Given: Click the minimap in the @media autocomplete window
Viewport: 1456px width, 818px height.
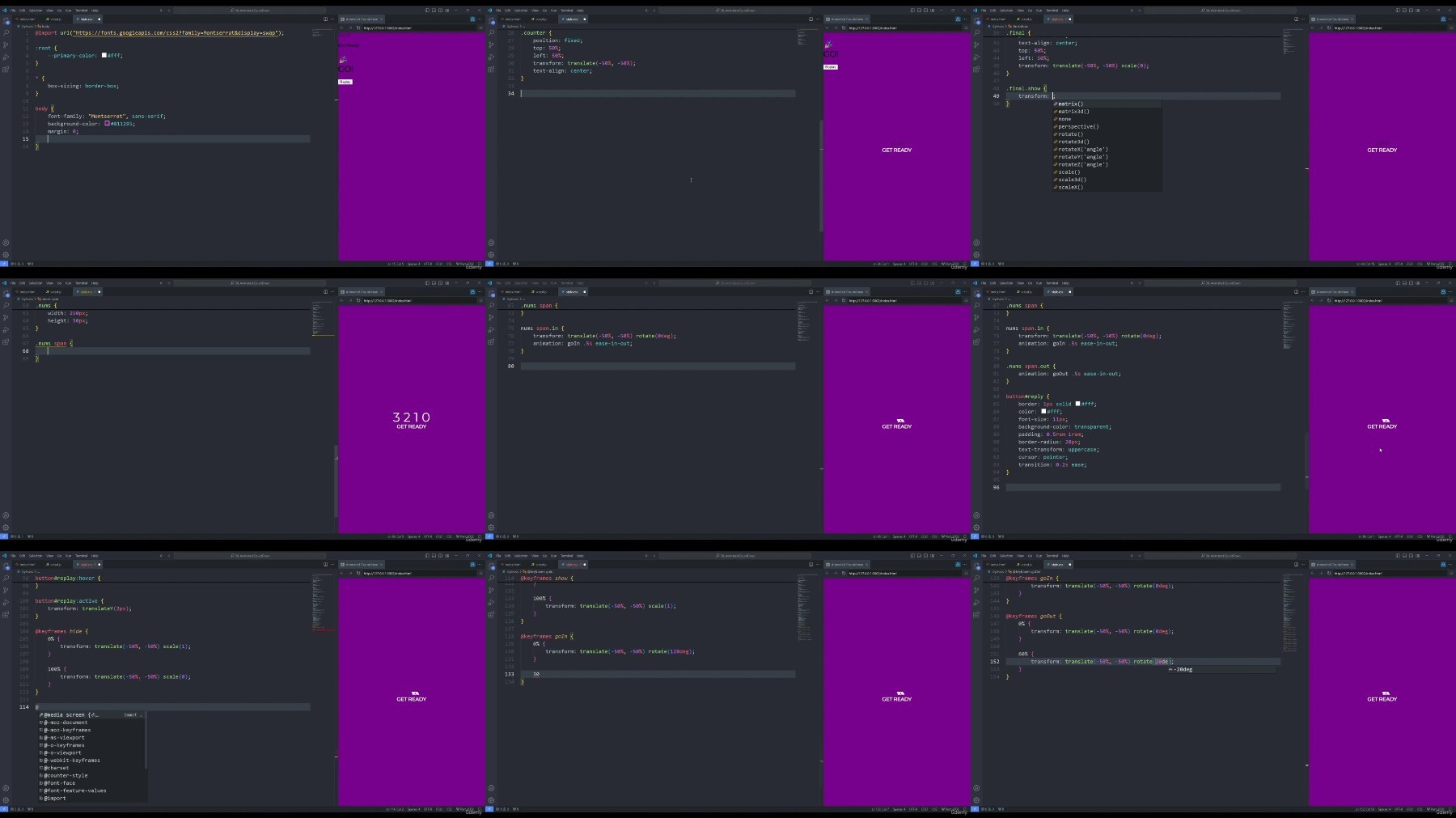Looking at the screenshot, I should [x=322, y=603].
